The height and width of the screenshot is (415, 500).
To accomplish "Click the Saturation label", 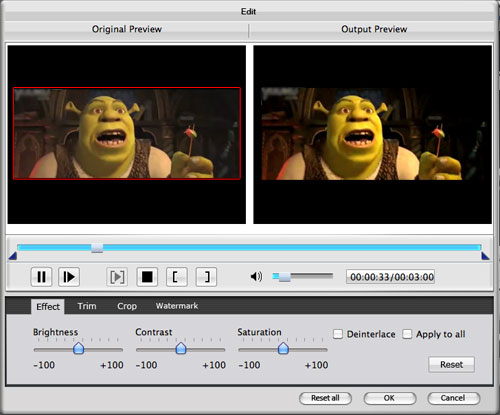I will pos(259,332).
